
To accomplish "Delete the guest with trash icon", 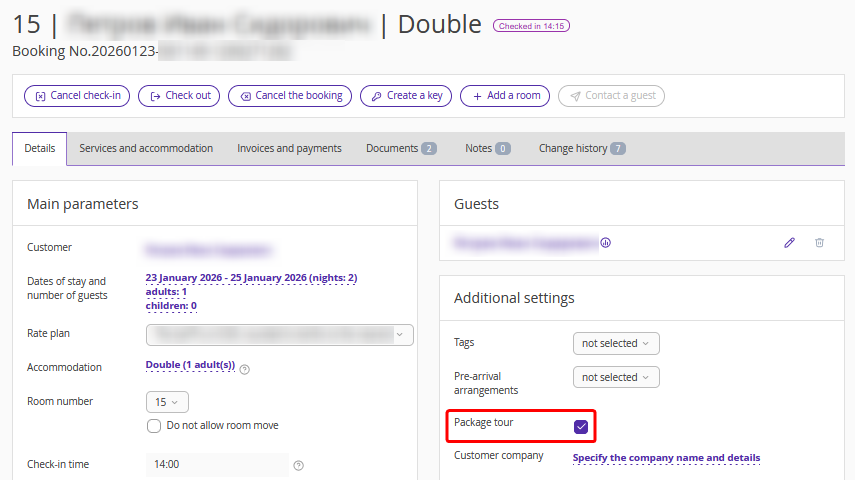I will pyautogui.click(x=820, y=243).
